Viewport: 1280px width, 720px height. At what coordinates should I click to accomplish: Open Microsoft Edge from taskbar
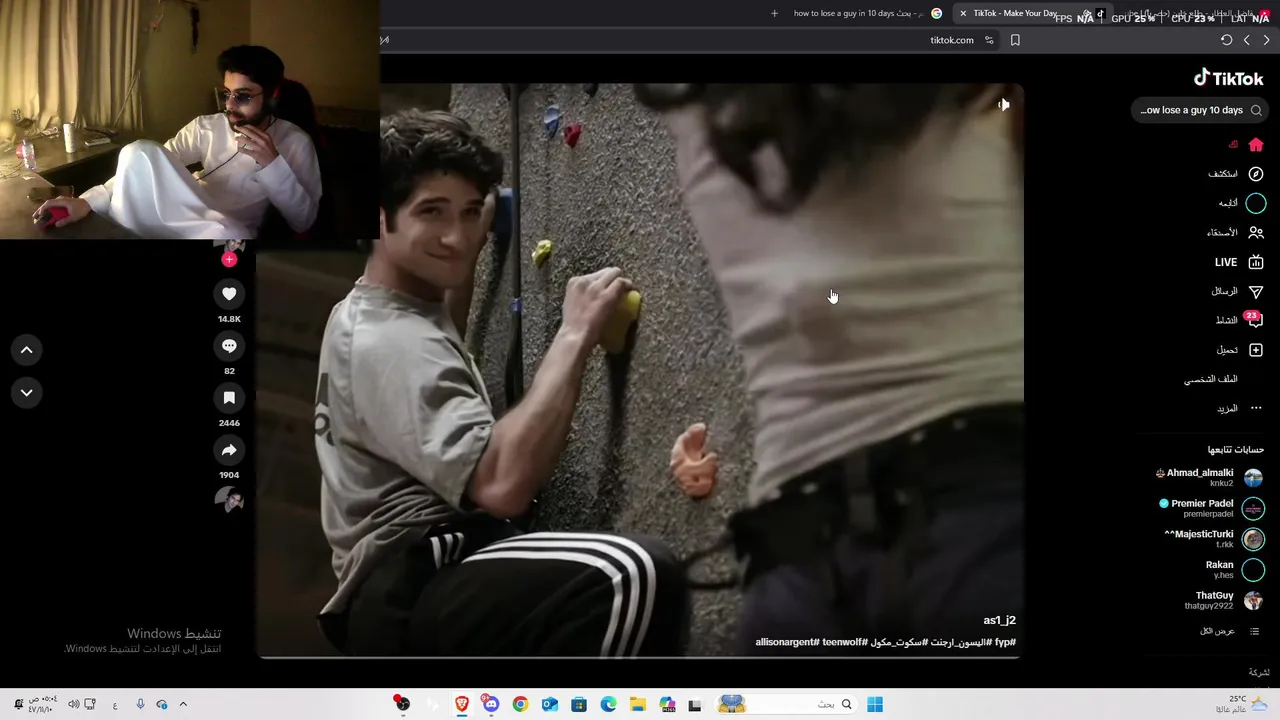(x=608, y=704)
